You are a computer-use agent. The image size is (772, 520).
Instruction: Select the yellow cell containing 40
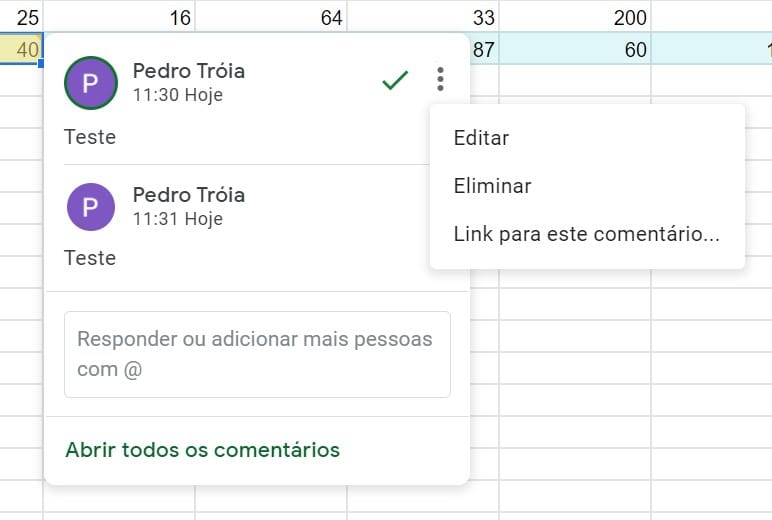point(21,49)
